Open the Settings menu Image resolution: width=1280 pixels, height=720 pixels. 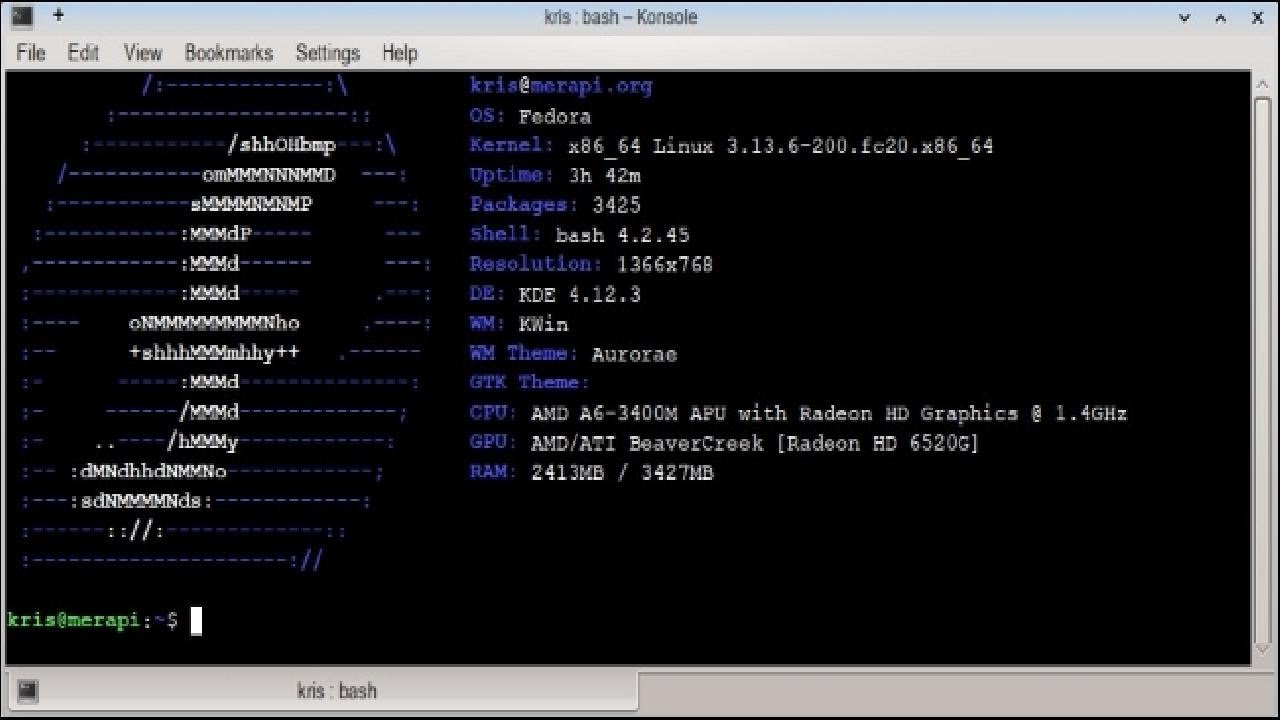[328, 53]
